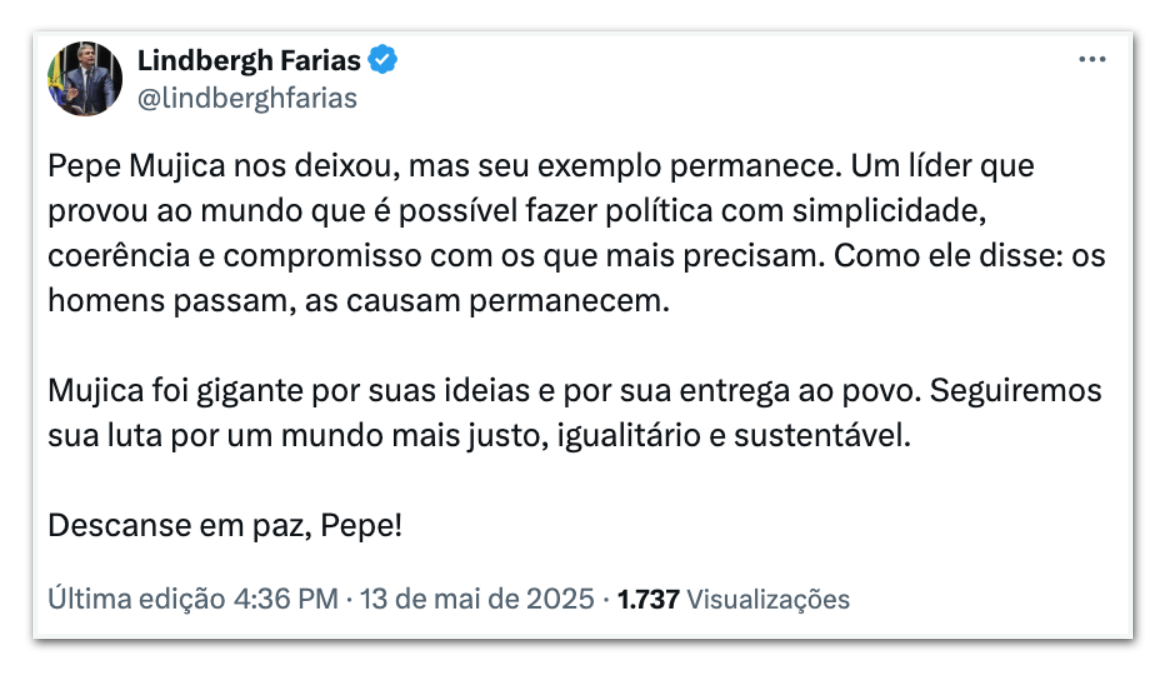Open Lindbergh Farias profile picture
Screen dimensions: 1168x674
[85, 78]
